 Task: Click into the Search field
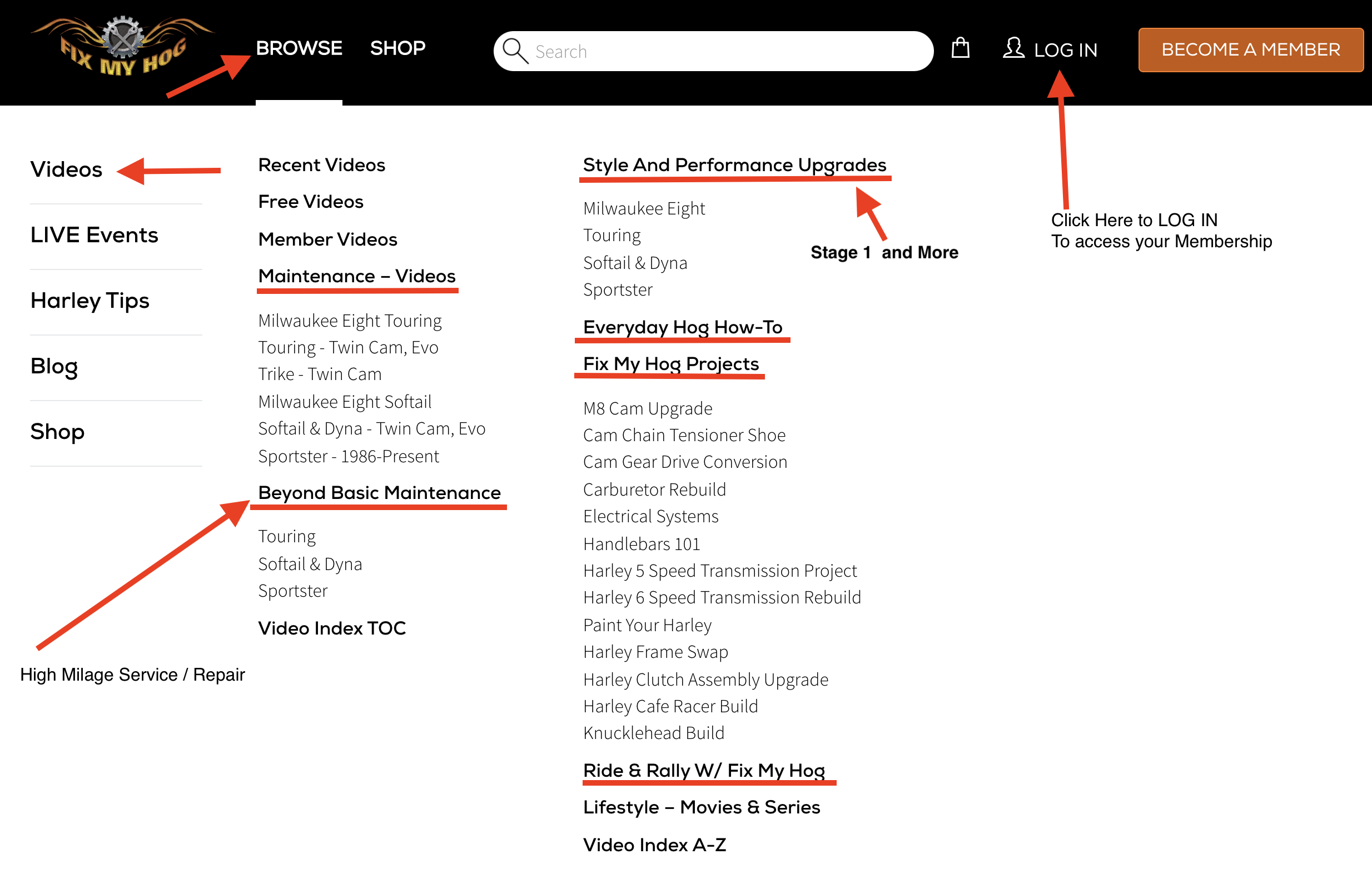click(714, 51)
